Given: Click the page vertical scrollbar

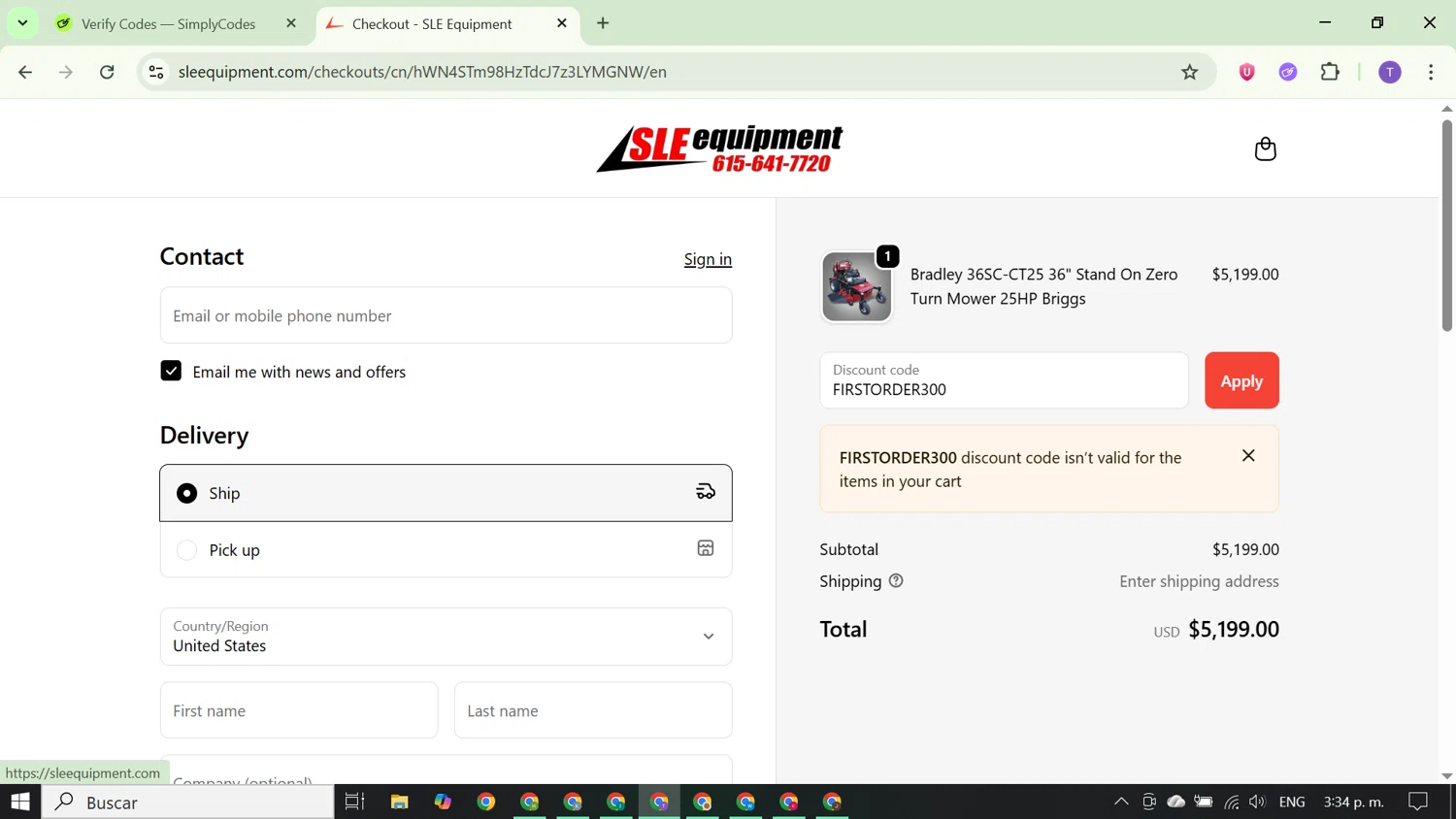Looking at the screenshot, I should click(x=1446, y=226).
